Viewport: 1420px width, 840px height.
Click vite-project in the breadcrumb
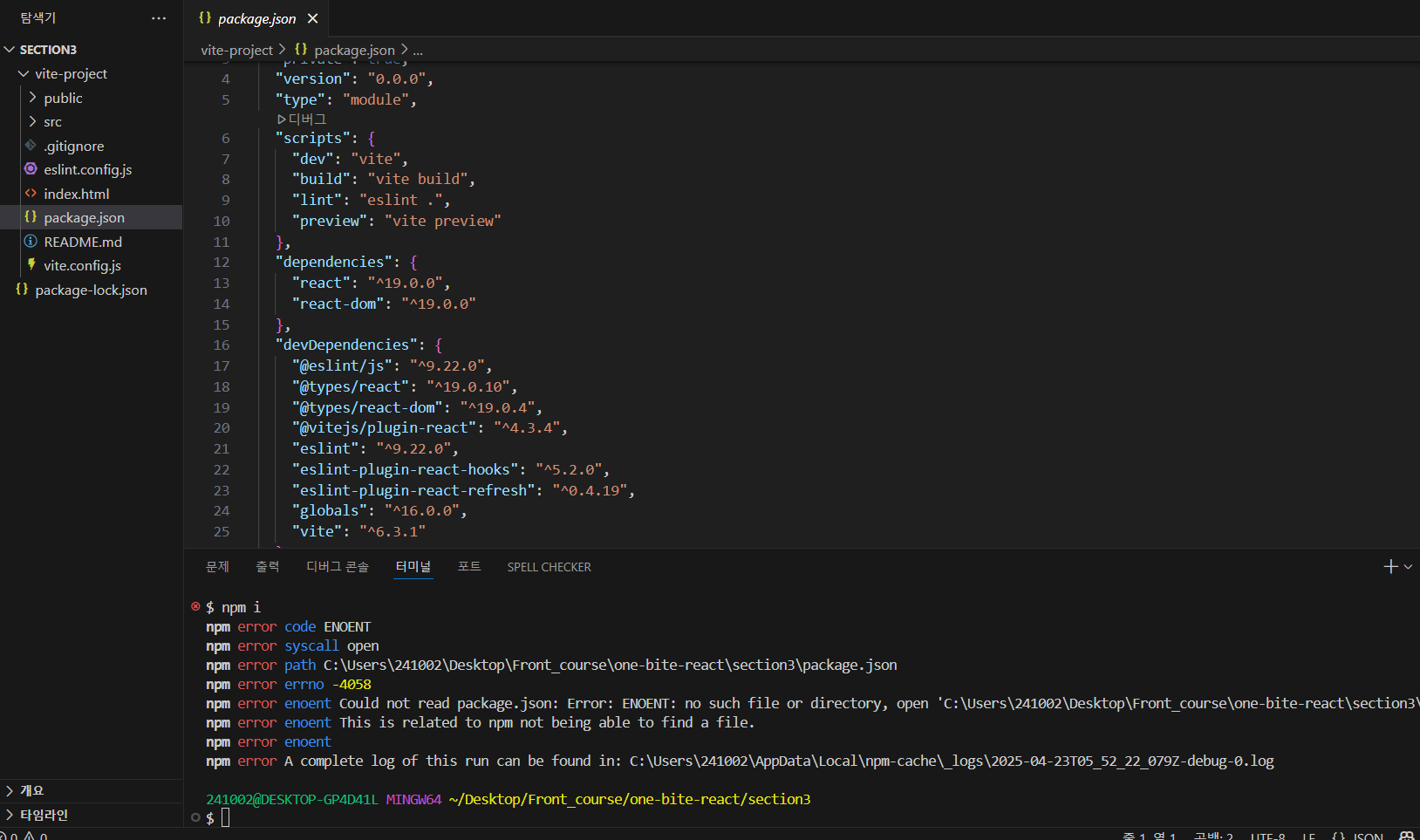point(236,51)
